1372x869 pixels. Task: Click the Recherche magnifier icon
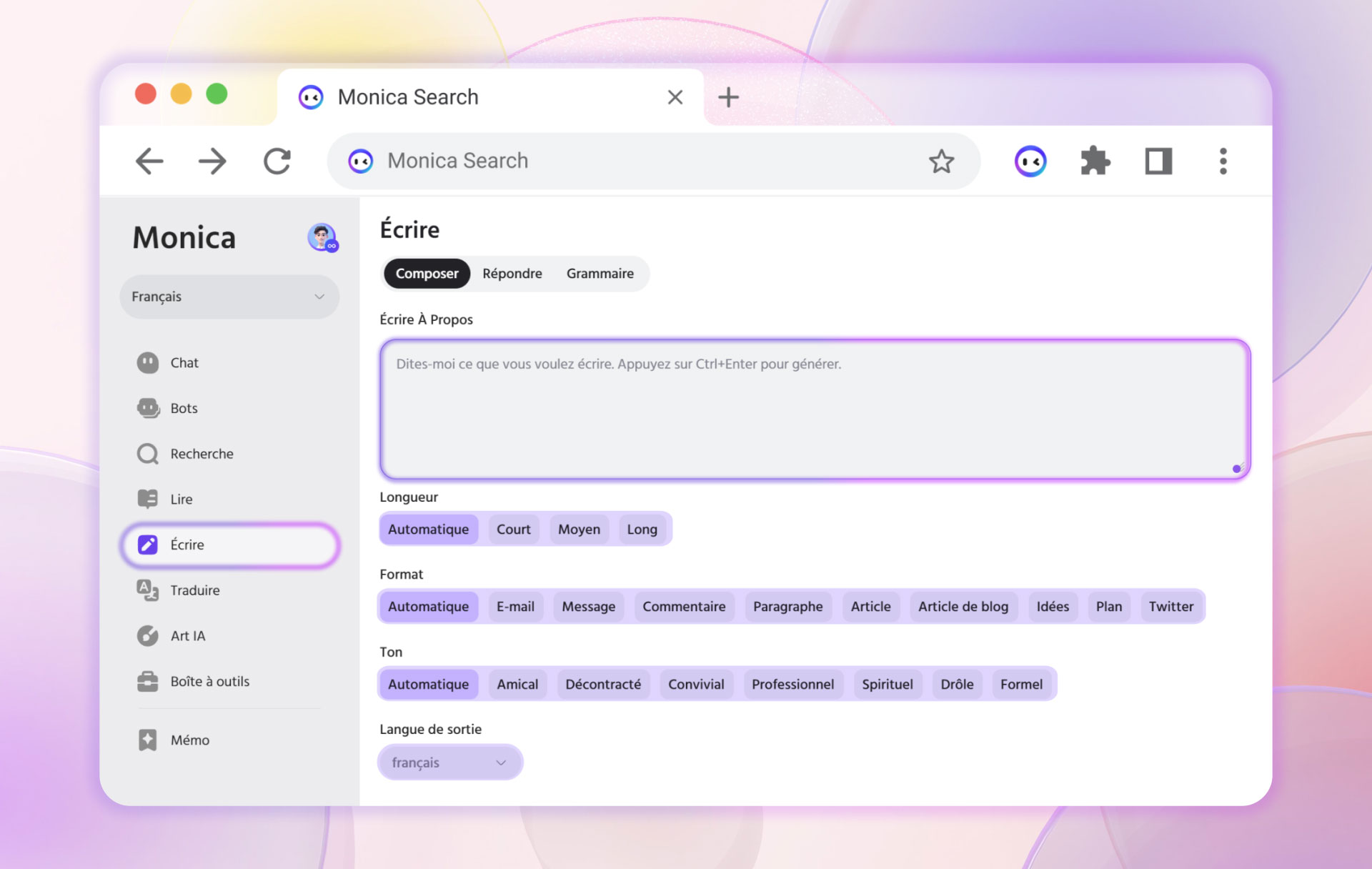(x=148, y=454)
